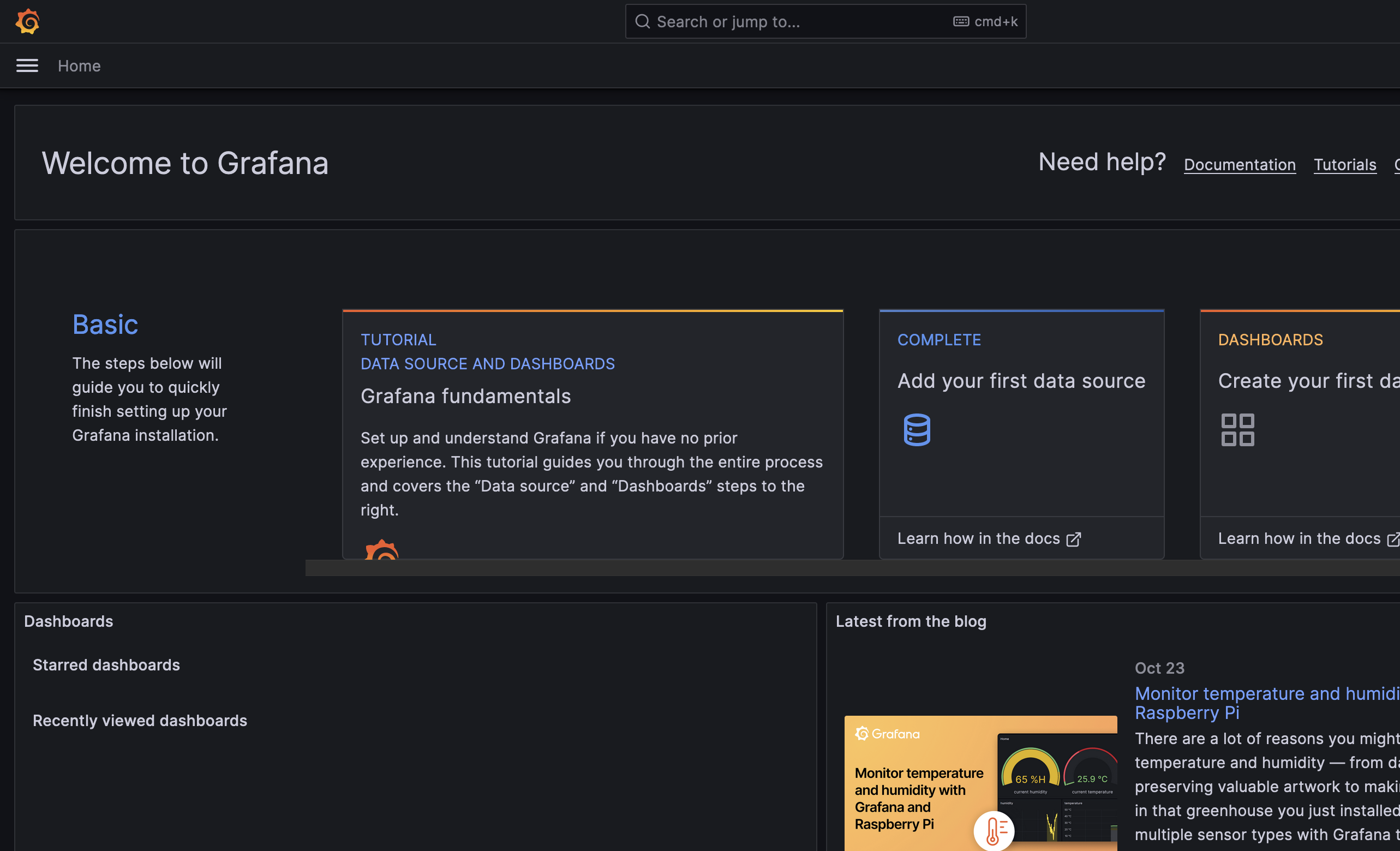Open the Documentation help link
1400x851 pixels.
tap(1239, 164)
